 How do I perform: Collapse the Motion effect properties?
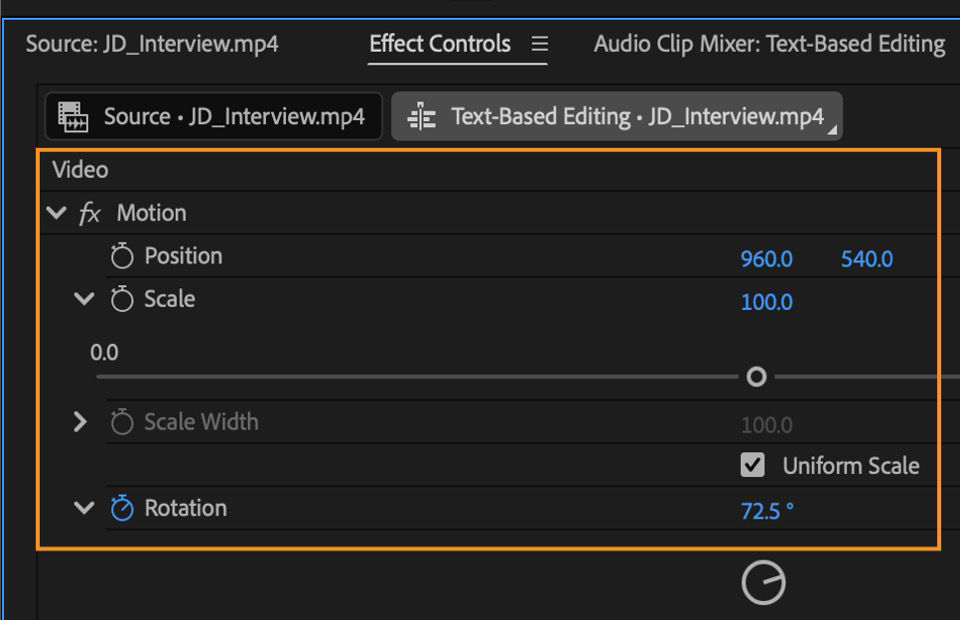pyautogui.click(x=55, y=212)
